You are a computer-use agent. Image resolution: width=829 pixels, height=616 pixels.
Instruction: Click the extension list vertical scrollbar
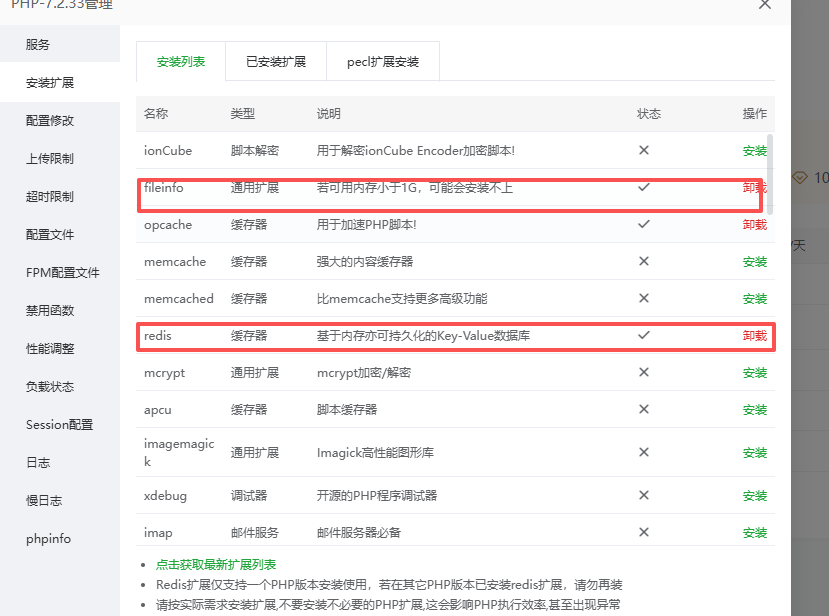[x=770, y=174]
